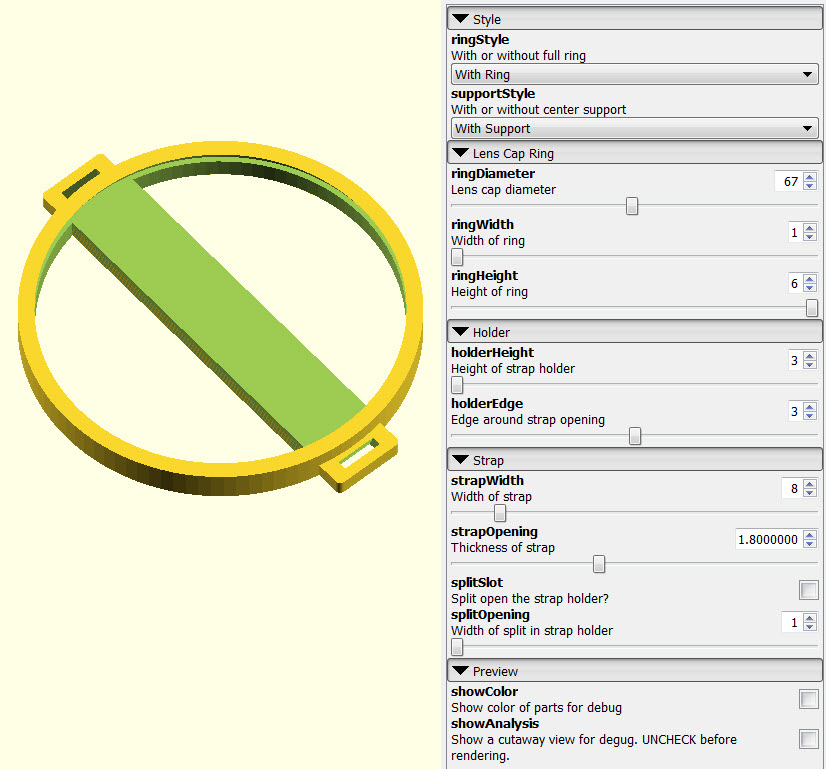Click the splitOpening value field

pyautogui.click(x=793, y=623)
